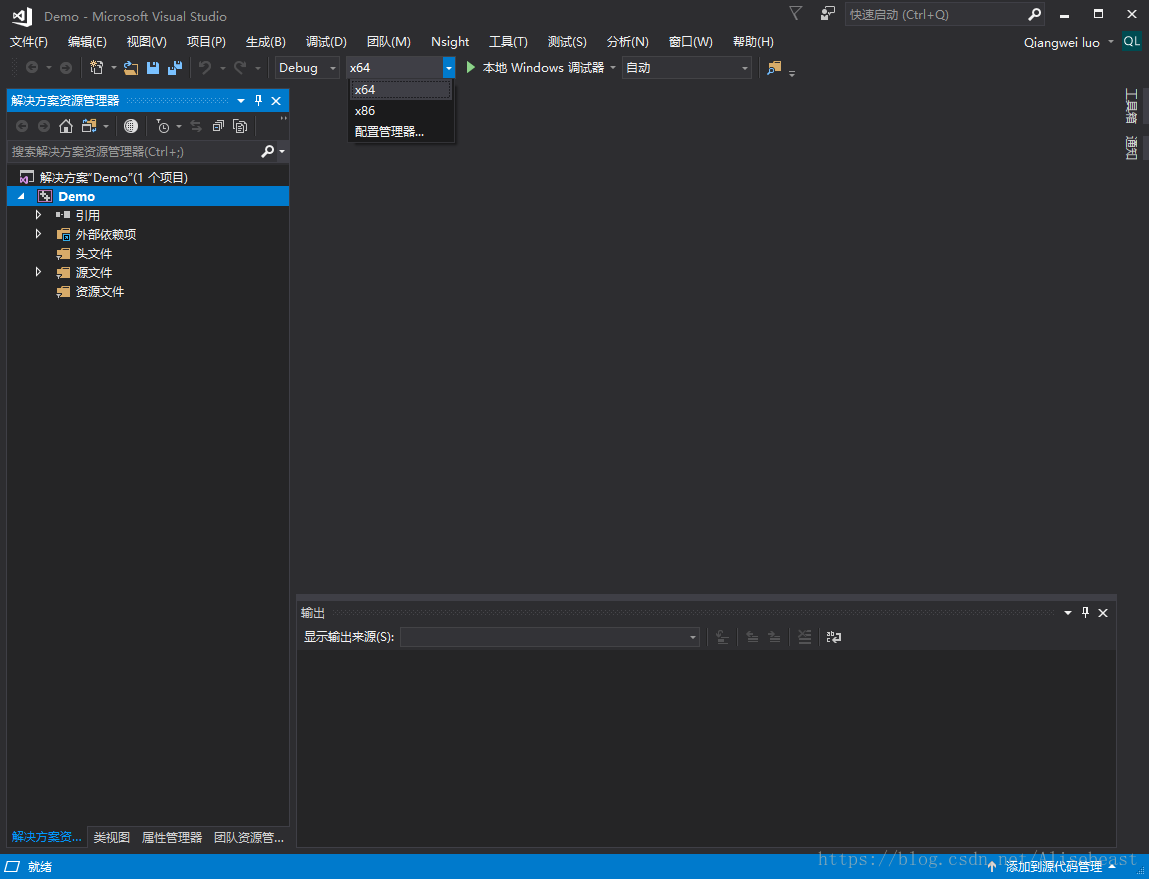This screenshot has width=1149, height=879.
Task: Open the 工具箱 toolbox side tab
Action: [1131, 106]
